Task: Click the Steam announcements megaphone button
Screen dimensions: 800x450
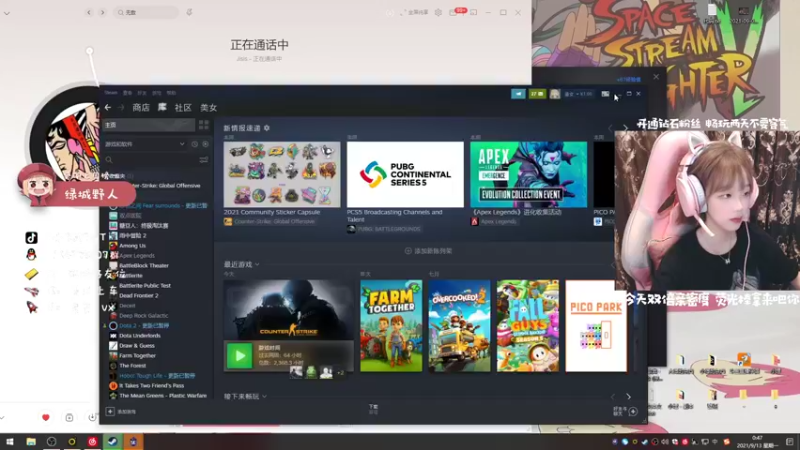Action: [x=518, y=94]
